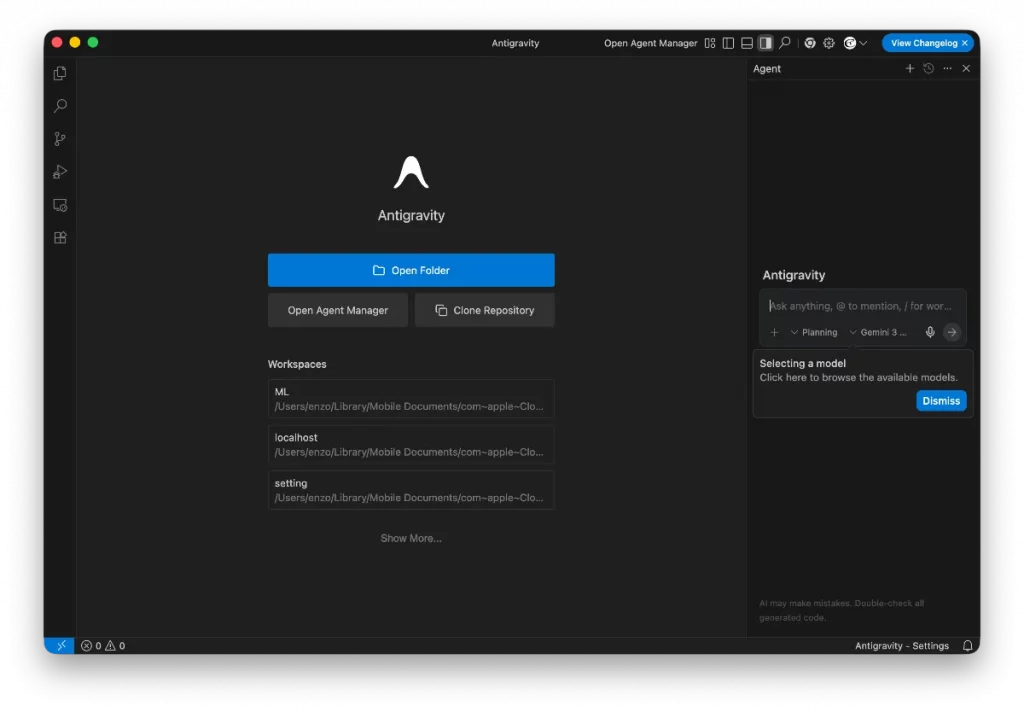Viewport: 1024px width, 712px height.
Task: Click the microphone voice input icon
Action: coord(930,332)
